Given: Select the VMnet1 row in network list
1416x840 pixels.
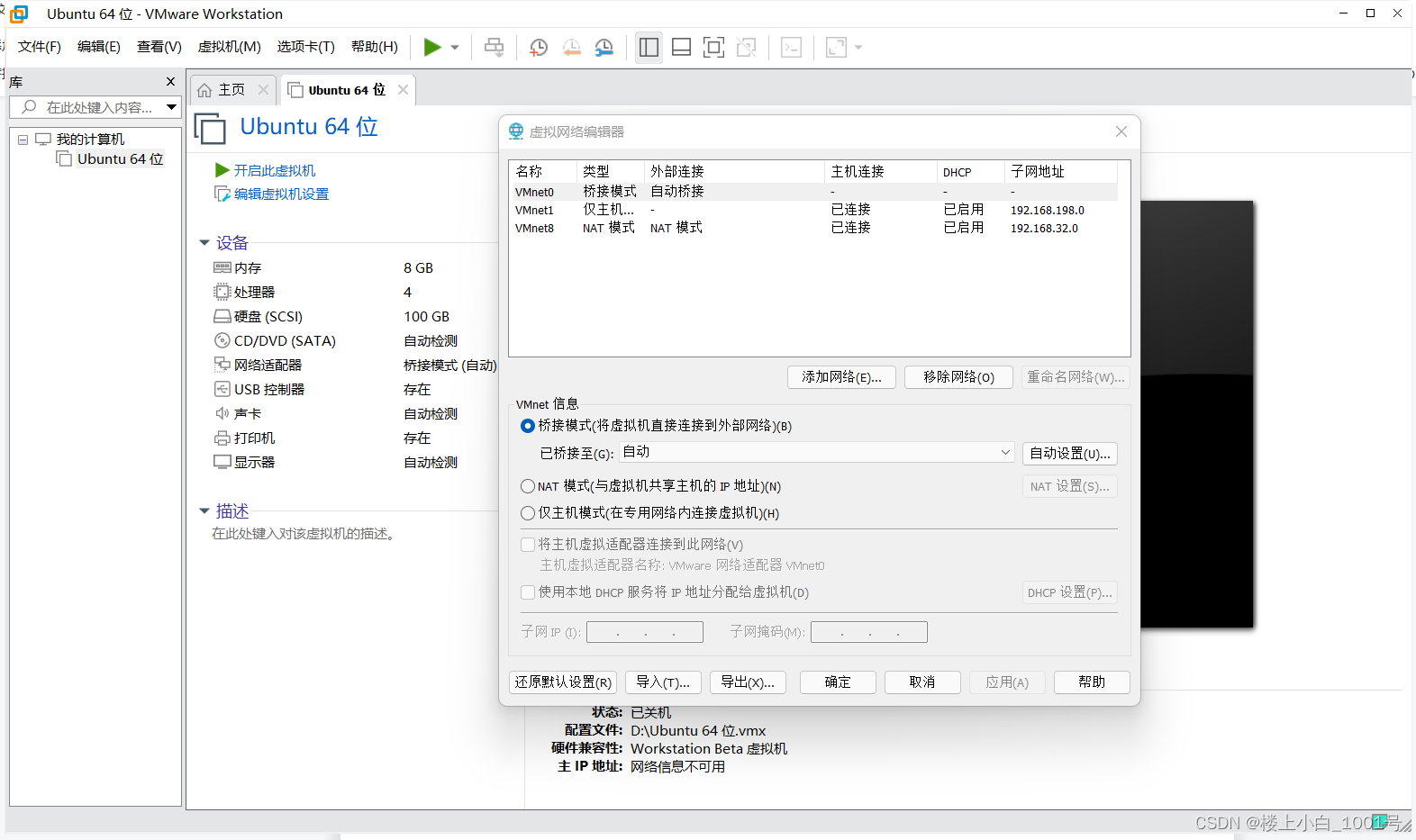Looking at the screenshot, I should [x=815, y=210].
